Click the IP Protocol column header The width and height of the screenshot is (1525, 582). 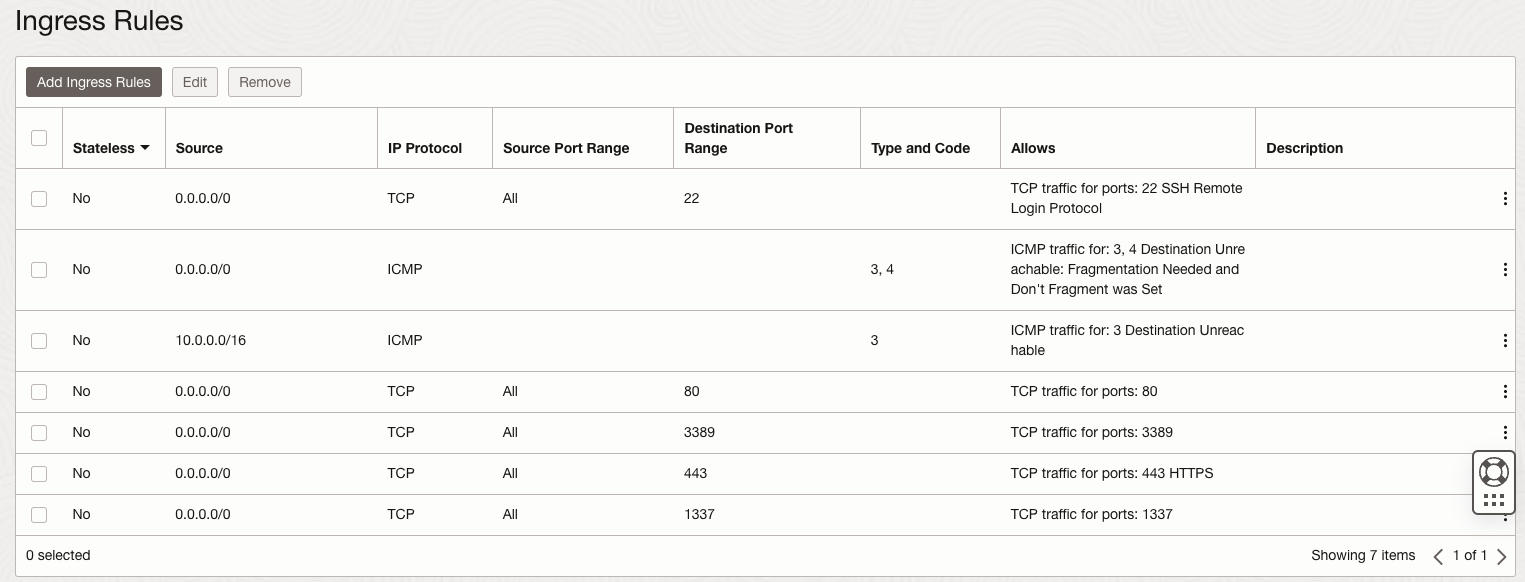pyautogui.click(x=425, y=148)
